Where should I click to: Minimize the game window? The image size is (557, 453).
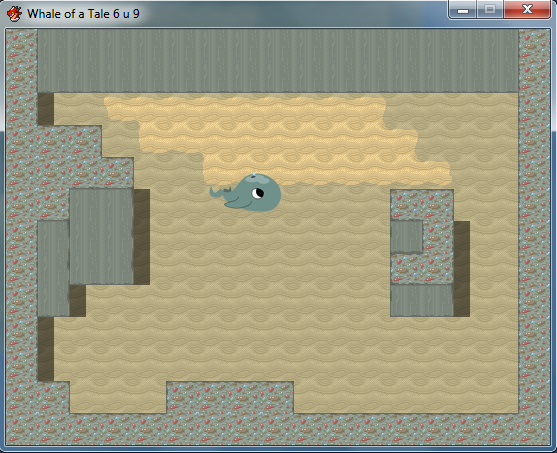pos(463,10)
